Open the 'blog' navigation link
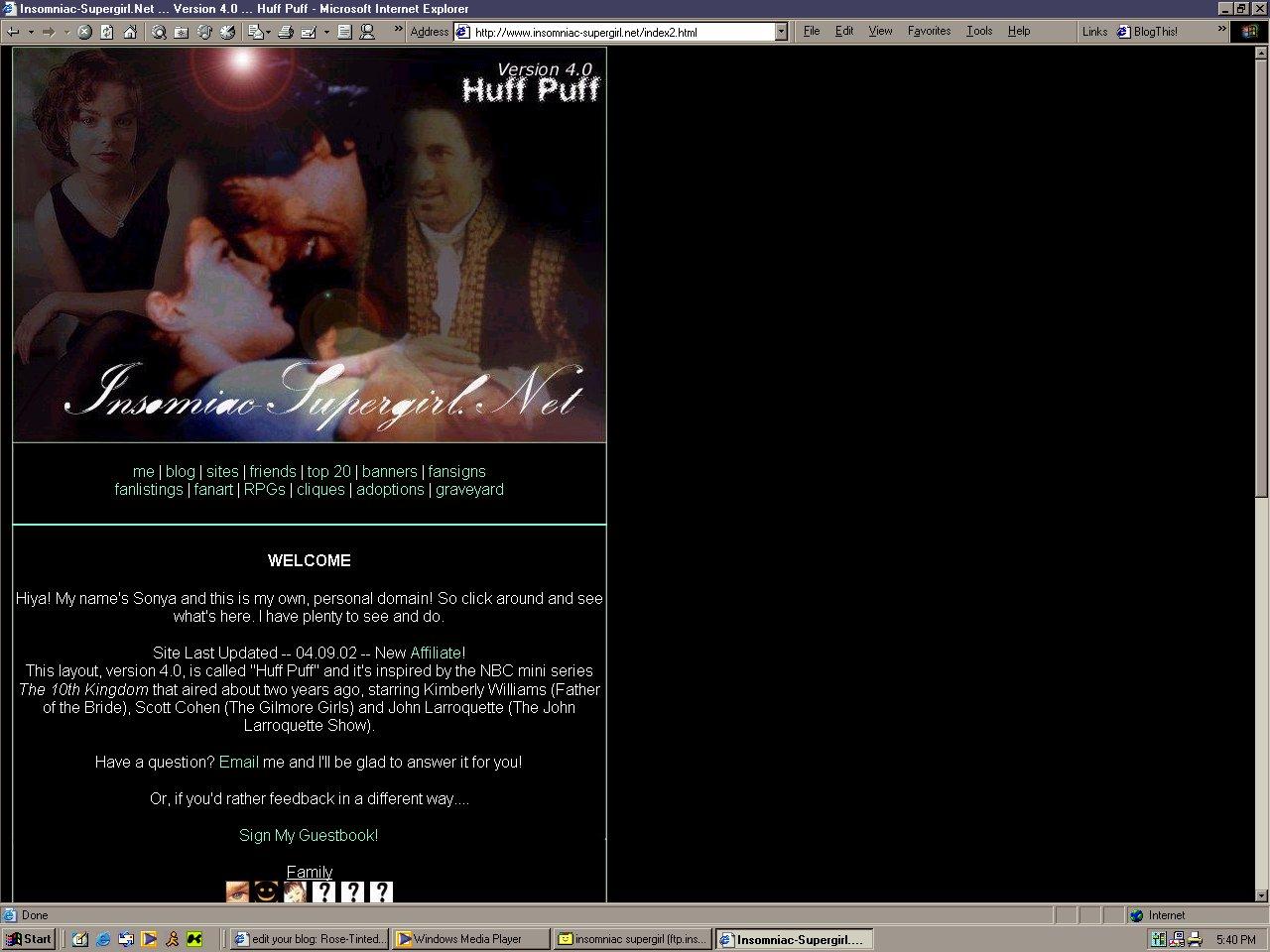The height and width of the screenshot is (952, 1270). [x=180, y=472]
